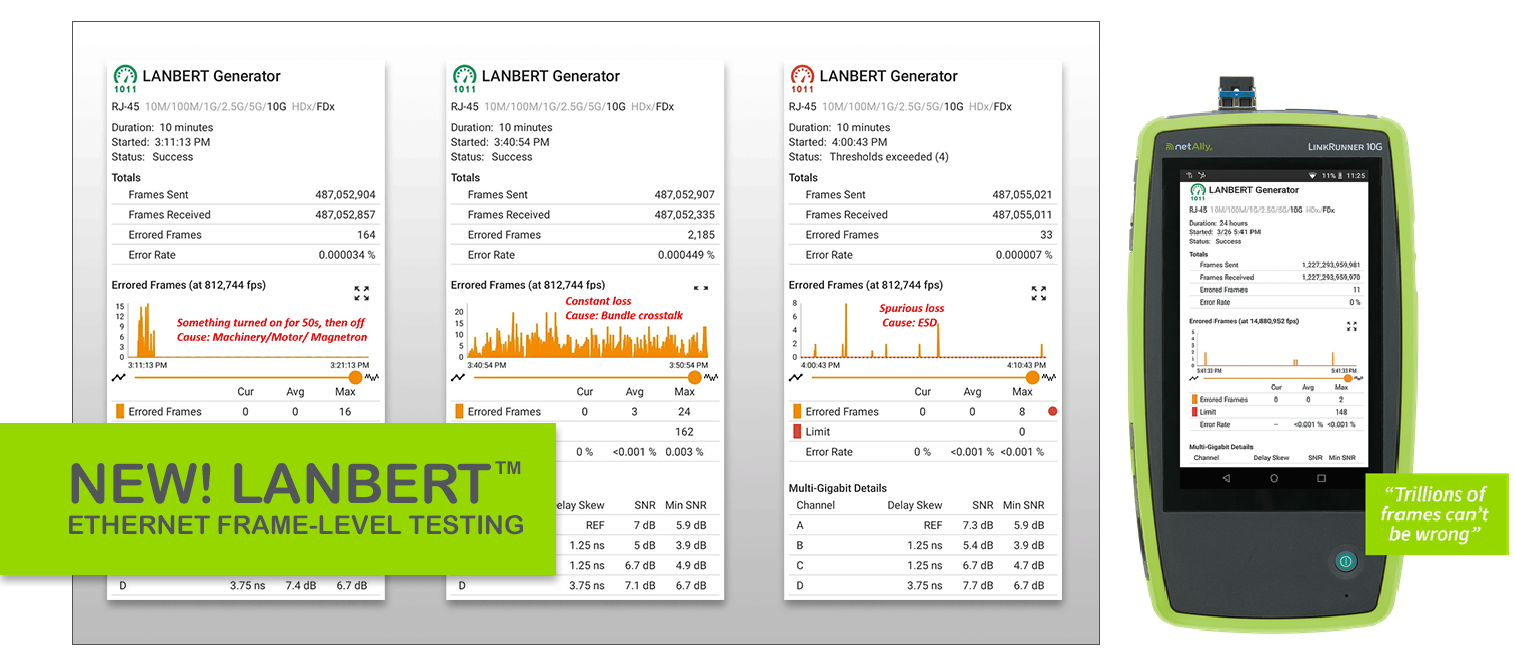Viewport: 1515px width, 662px height.
Task: Tap the Android back button on device screen
Action: coord(1227,480)
